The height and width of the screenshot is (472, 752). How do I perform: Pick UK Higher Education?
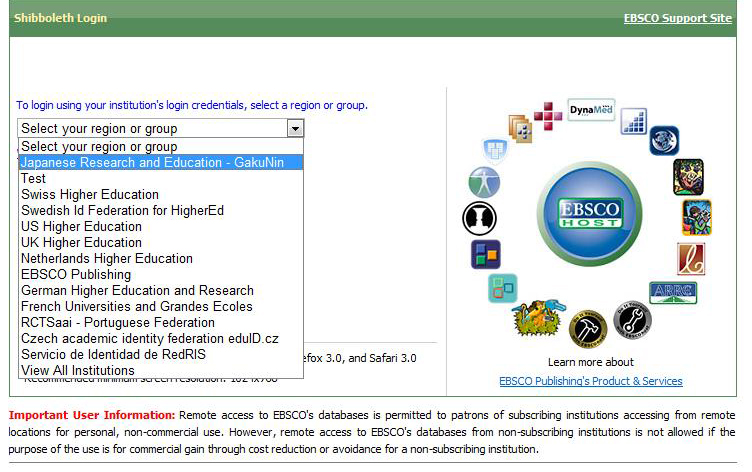coord(161,242)
